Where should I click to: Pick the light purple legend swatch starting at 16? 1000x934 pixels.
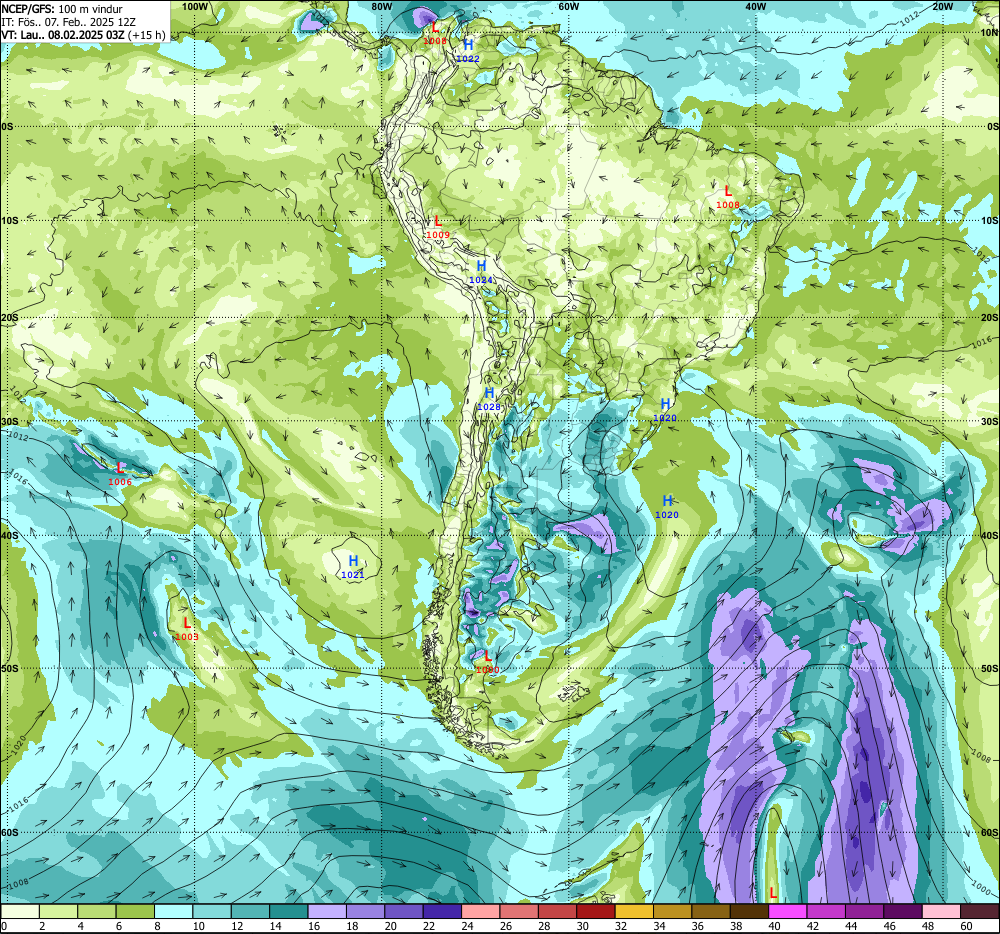[327, 912]
